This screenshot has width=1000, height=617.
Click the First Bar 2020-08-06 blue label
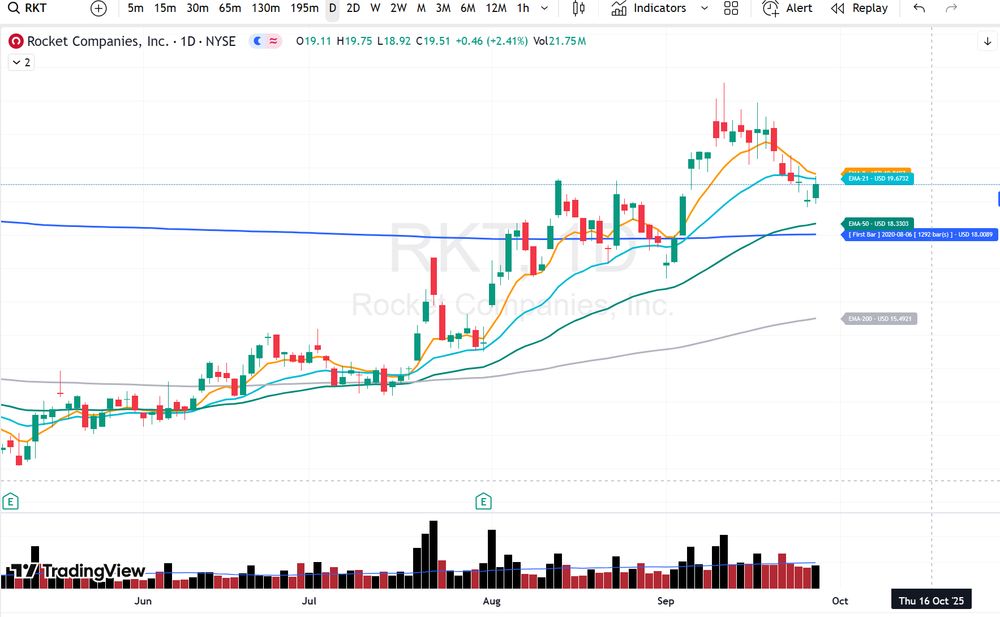919,234
